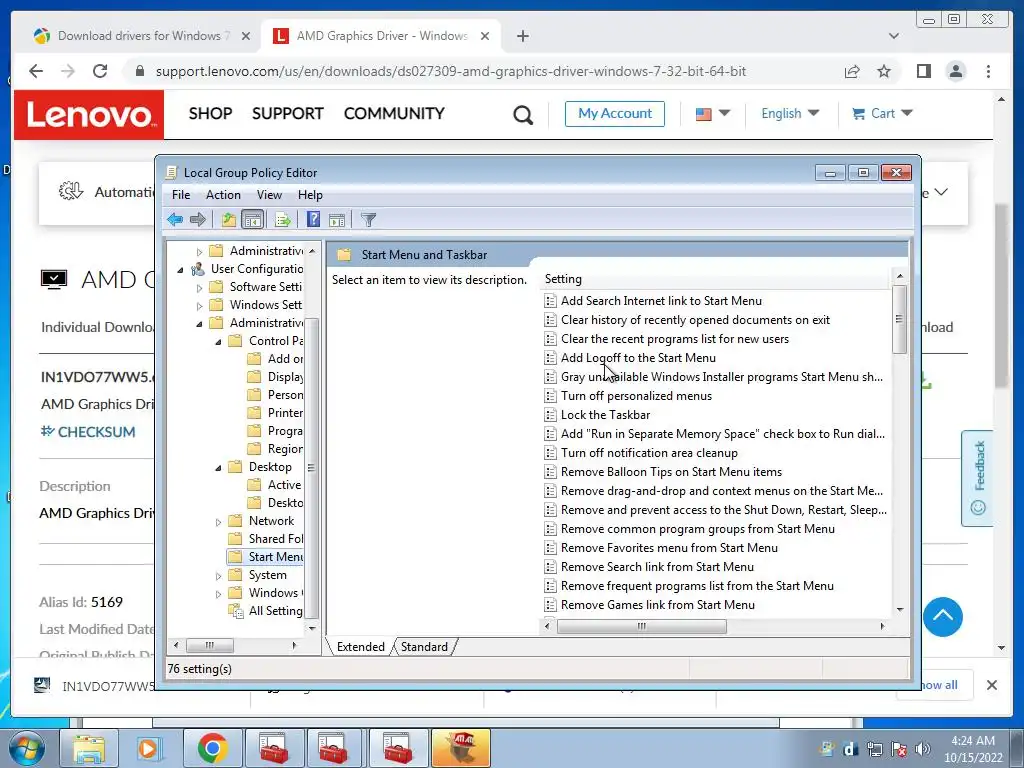Viewport: 1024px width, 768px height.
Task: Click settings list vertical scrollbar down arrow
Action: [x=900, y=609]
